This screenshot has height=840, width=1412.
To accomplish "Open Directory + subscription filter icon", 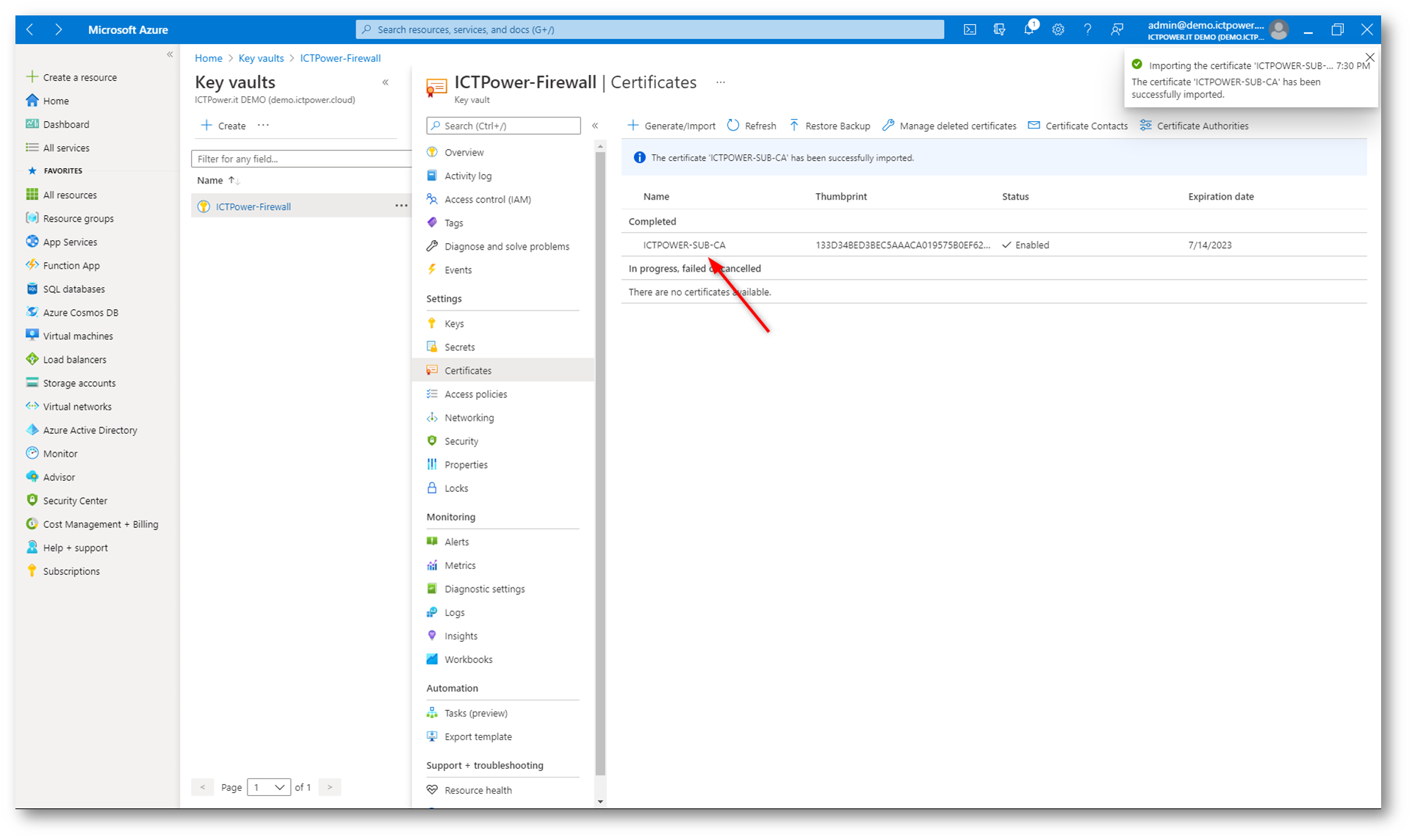I will [x=999, y=29].
